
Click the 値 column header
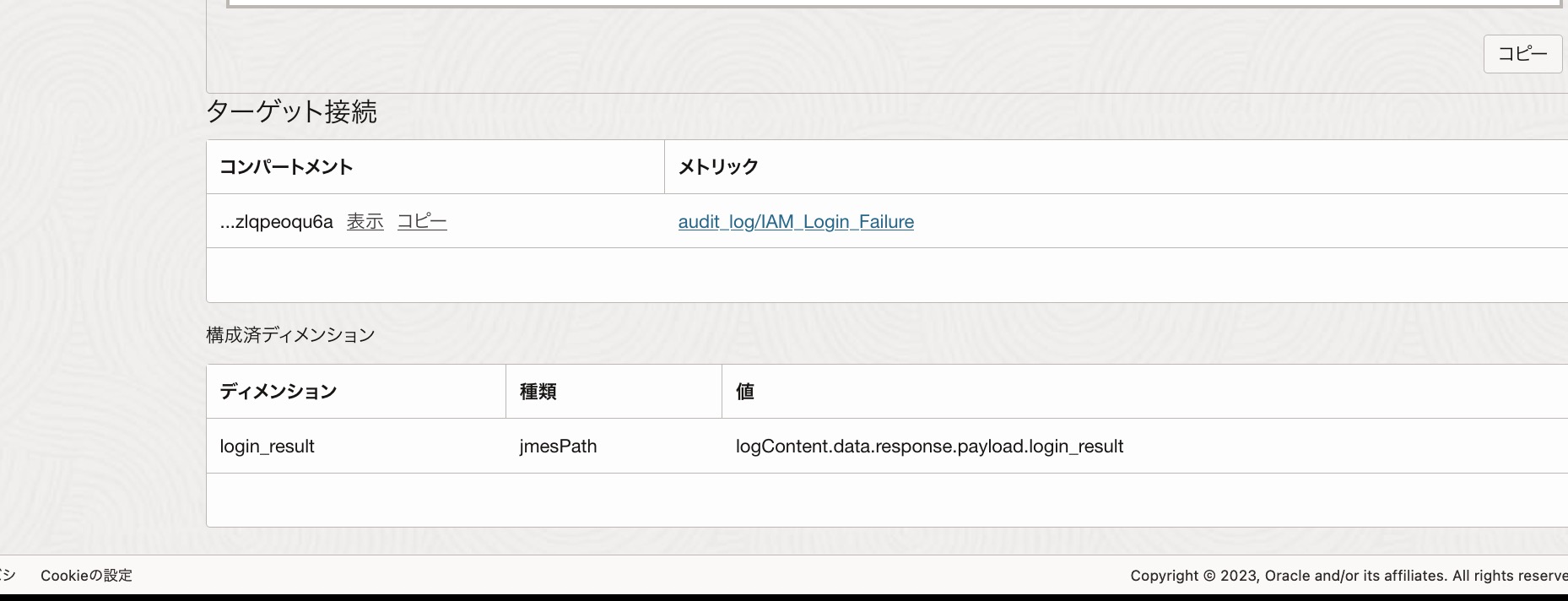744,392
